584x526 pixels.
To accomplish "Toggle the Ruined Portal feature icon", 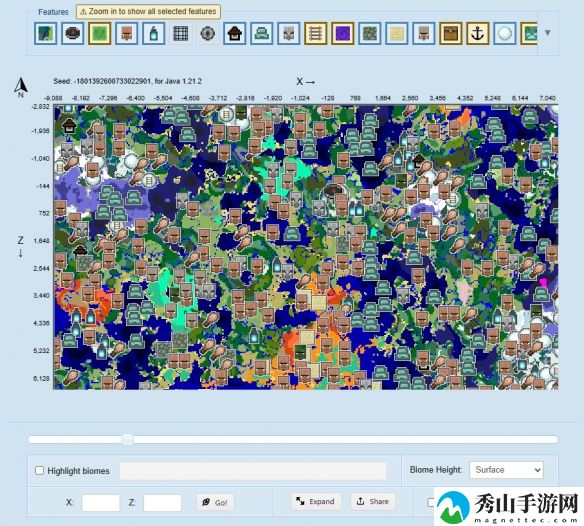I will pos(73,34).
